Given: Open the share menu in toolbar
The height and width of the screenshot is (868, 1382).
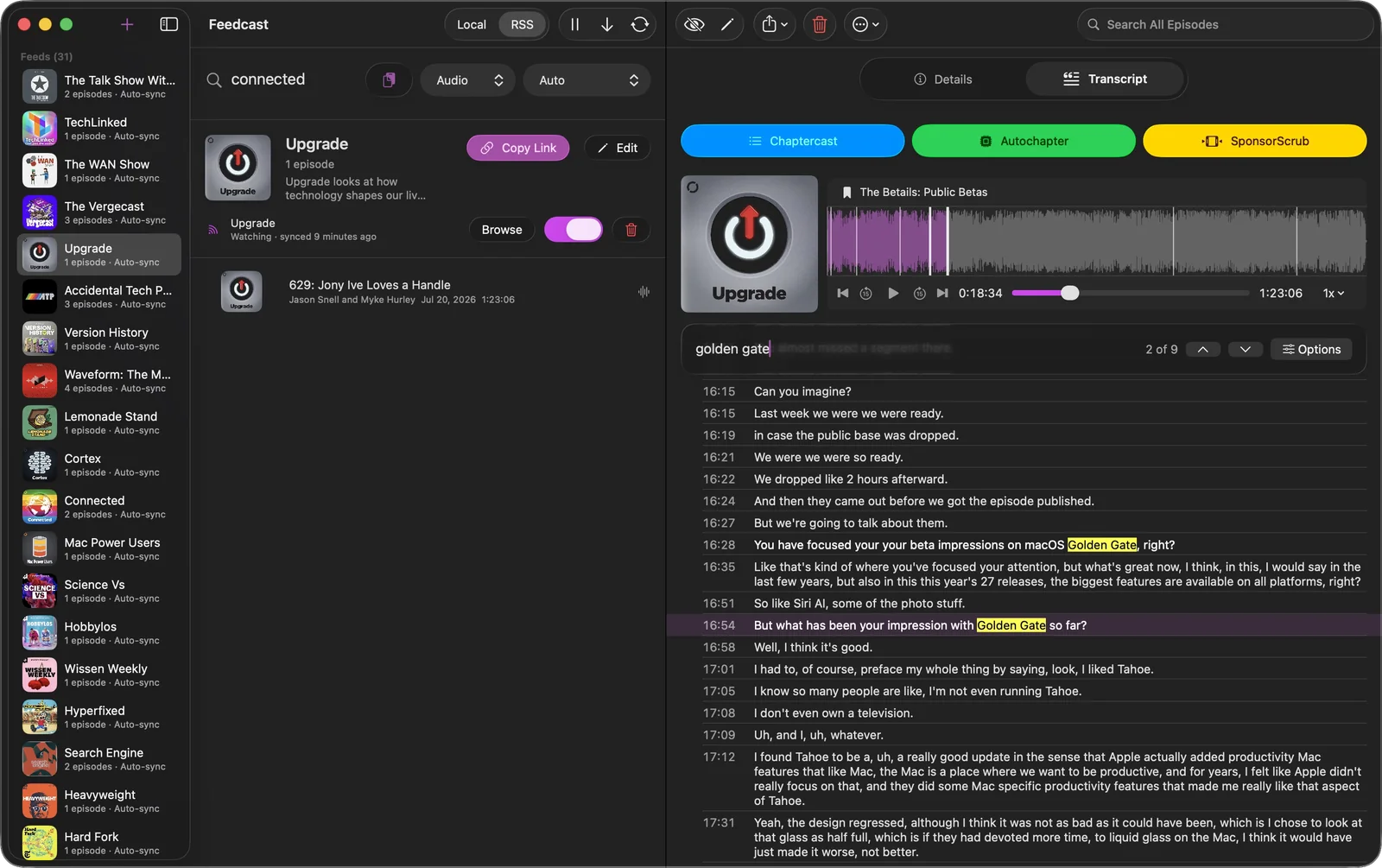Looking at the screenshot, I should pyautogui.click(x=774, y=24).
